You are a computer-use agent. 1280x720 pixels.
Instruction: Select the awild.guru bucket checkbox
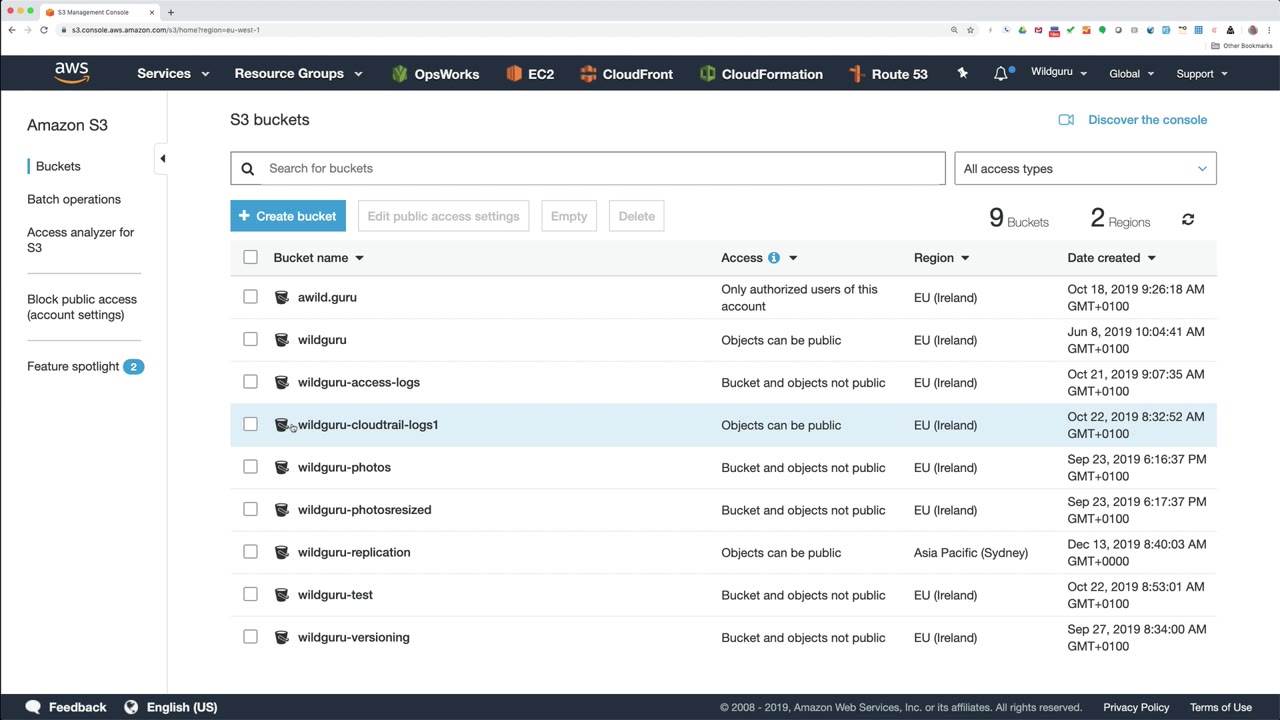coord(250,297)
